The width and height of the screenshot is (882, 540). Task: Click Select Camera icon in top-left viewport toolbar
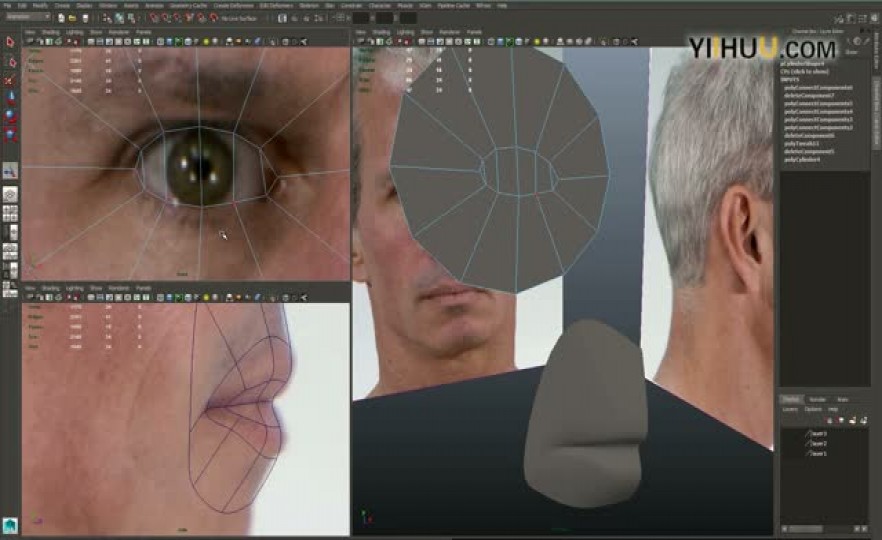coord(29,42)
